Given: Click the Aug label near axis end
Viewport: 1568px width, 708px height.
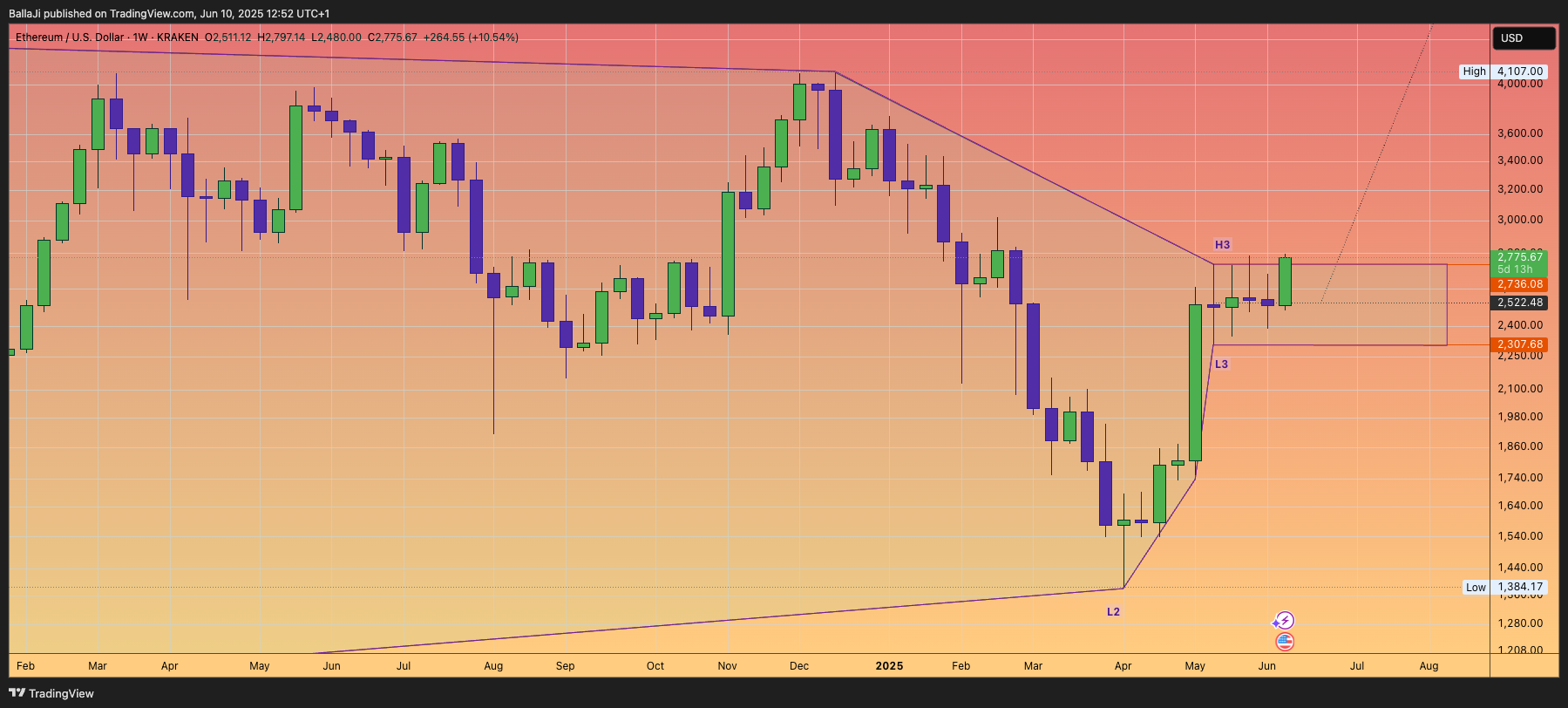Looking at the screenshot, I should (1429, 666).
